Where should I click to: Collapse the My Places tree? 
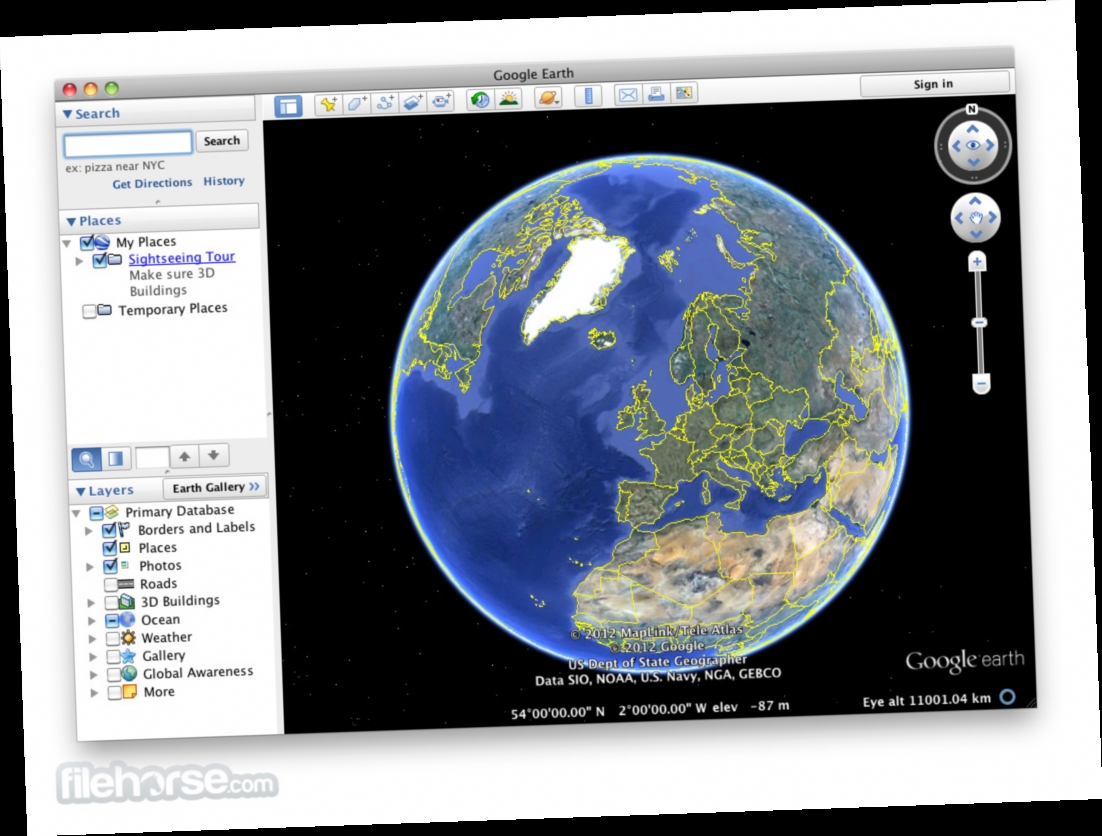(67, 244)
